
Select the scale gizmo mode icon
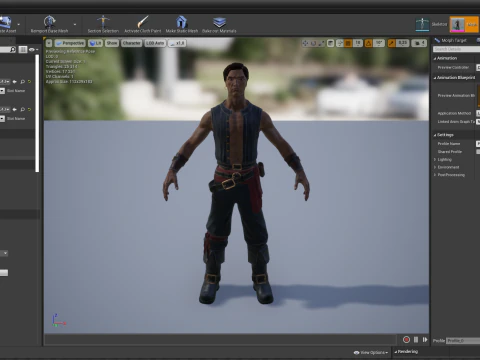pos(321,43)
